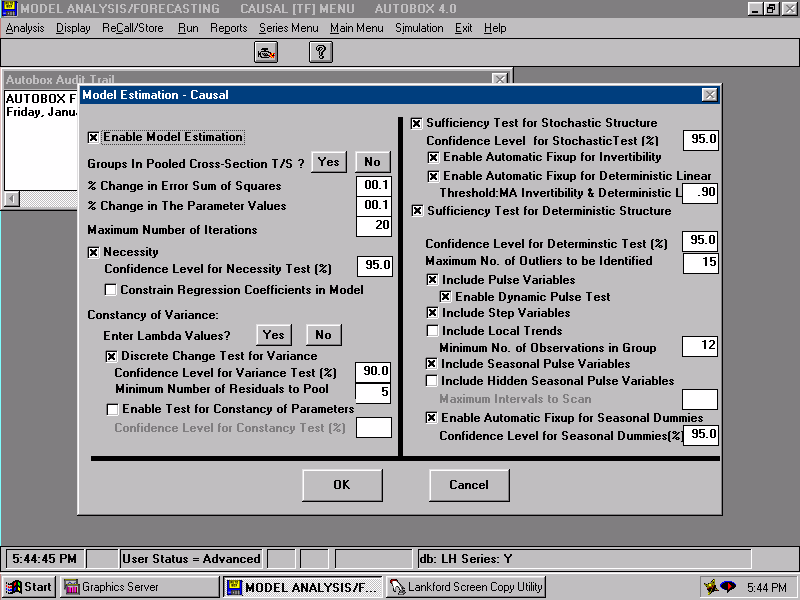Click the first system tray icon
800x600 pixels.
(x=711, y=587)
